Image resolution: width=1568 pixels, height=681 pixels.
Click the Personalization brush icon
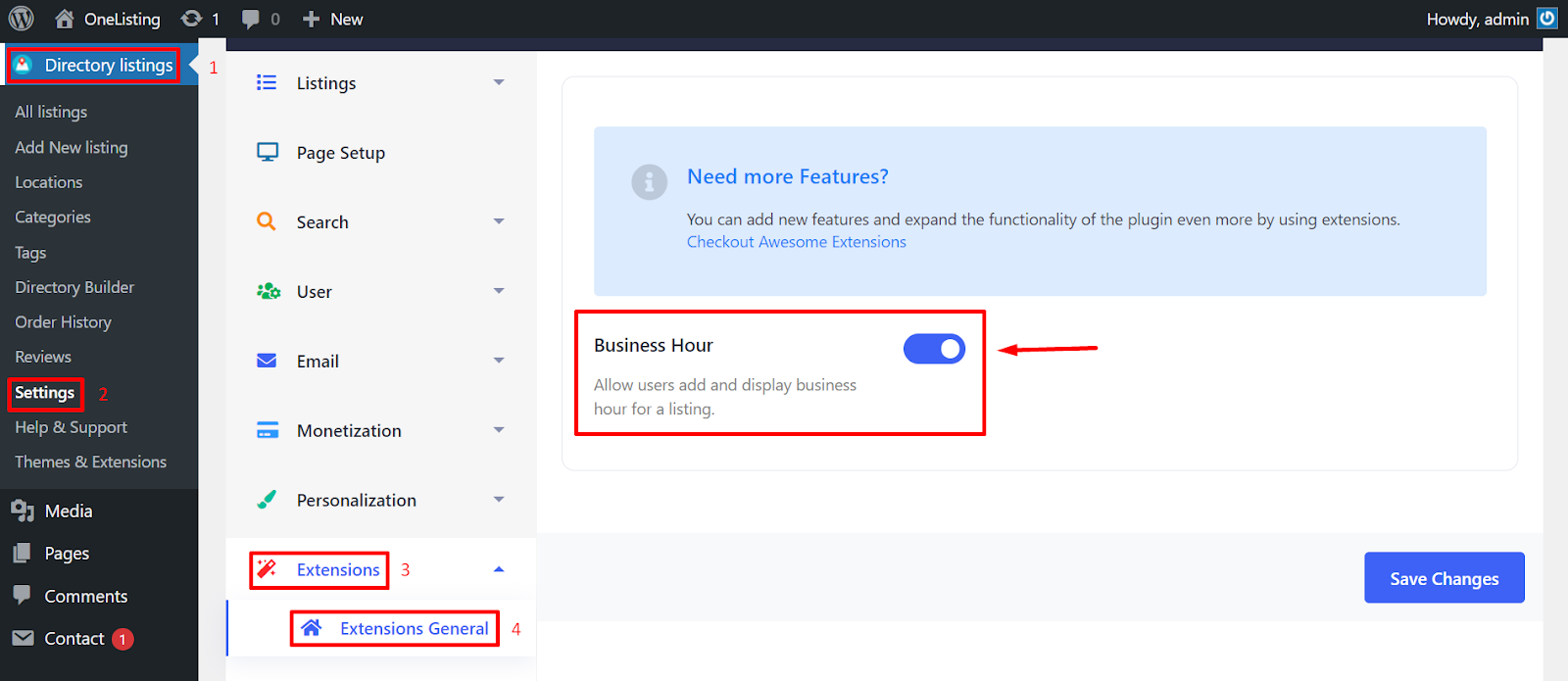(x=267, y=500)
